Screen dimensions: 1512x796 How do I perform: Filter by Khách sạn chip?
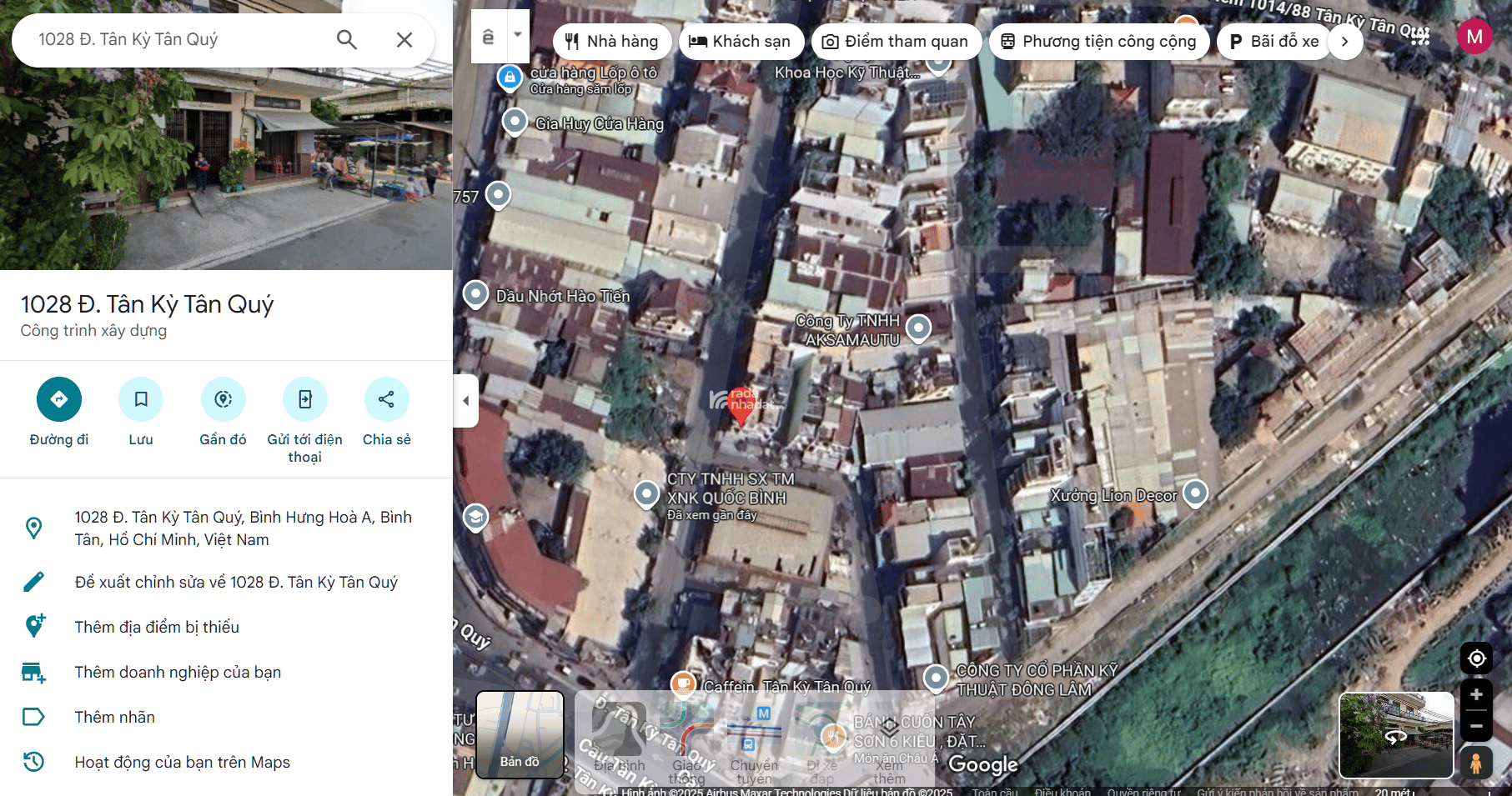point(741,41)
